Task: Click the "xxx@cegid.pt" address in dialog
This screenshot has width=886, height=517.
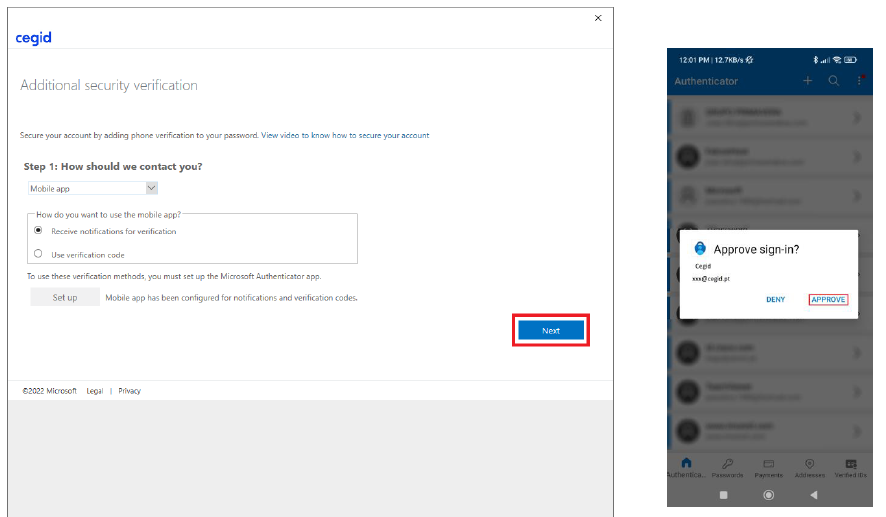Action: tap(711, 279)
